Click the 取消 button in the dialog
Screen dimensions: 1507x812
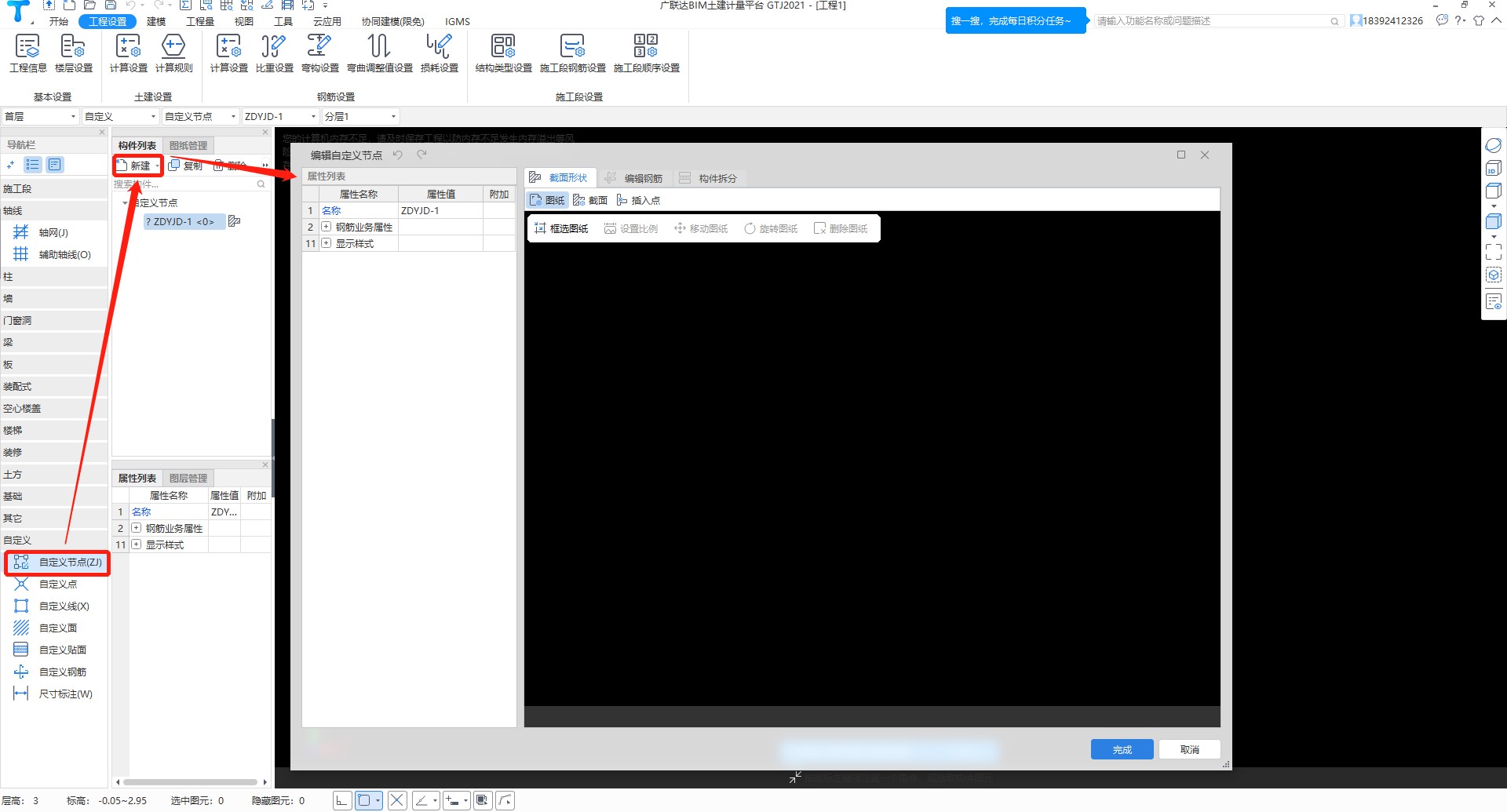coord(1190,749)
